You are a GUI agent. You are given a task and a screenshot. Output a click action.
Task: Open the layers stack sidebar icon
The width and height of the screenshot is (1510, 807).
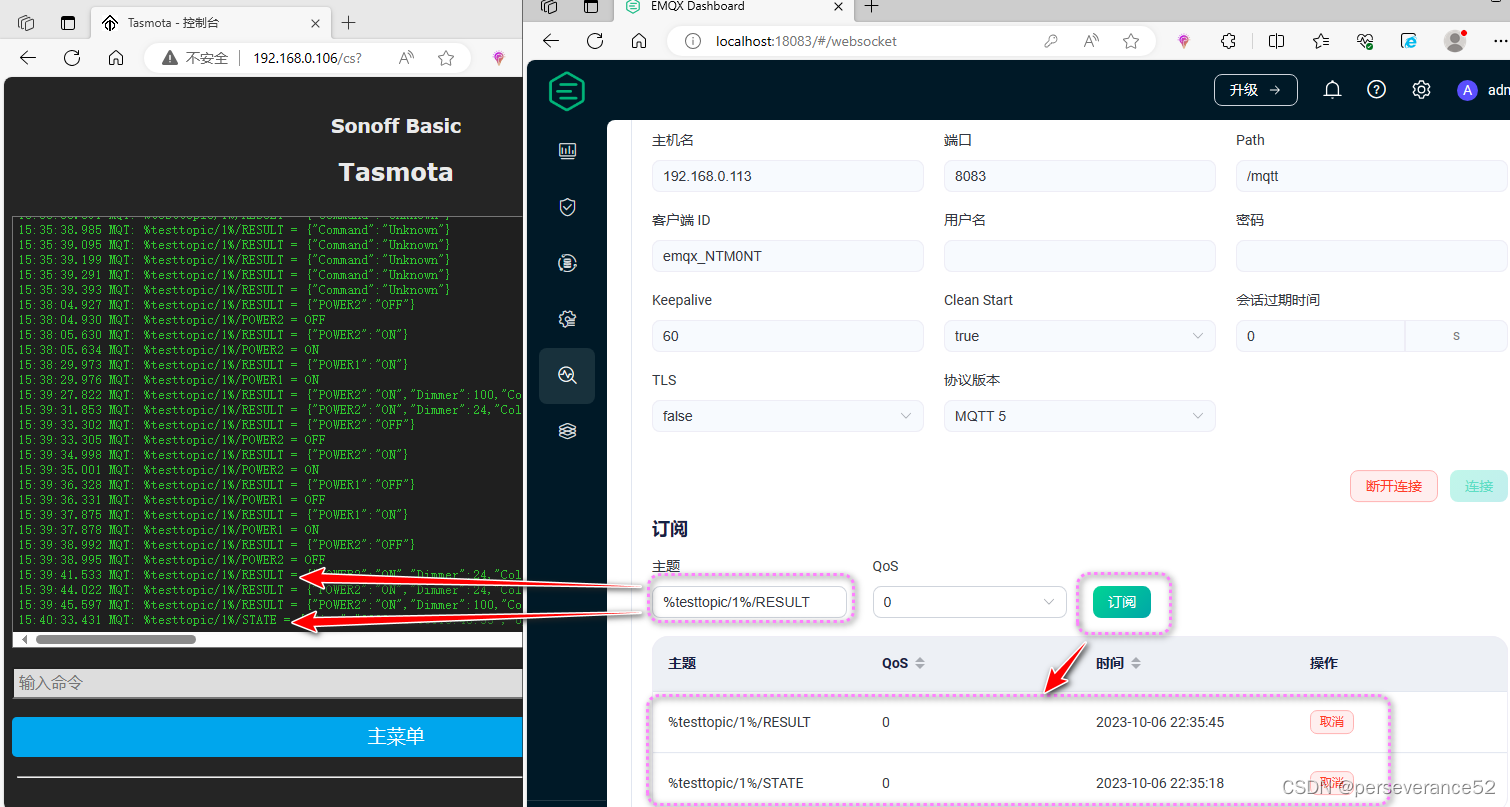click(x=567, y=431)
